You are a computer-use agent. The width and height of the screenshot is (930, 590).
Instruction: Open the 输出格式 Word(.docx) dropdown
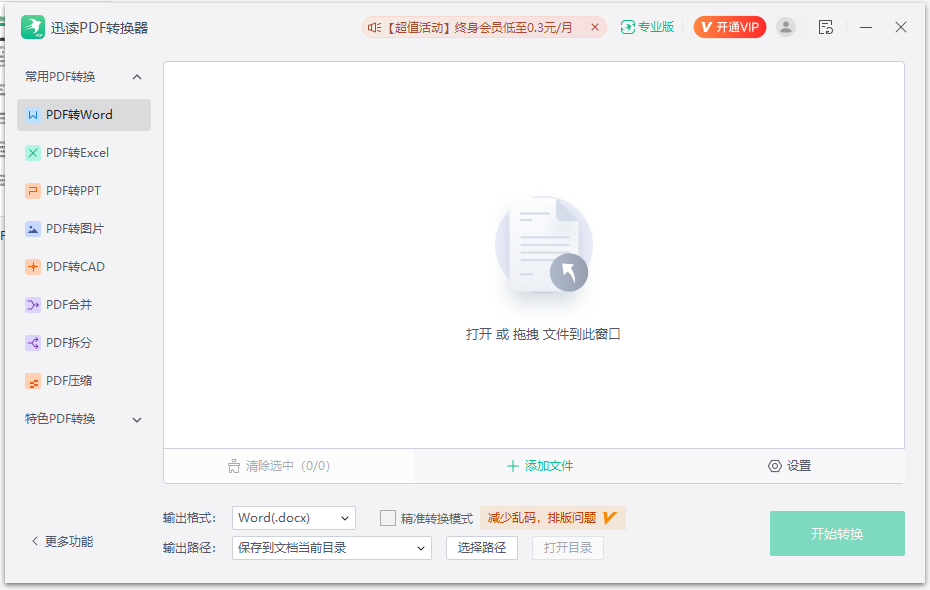(x=294, y=518)
